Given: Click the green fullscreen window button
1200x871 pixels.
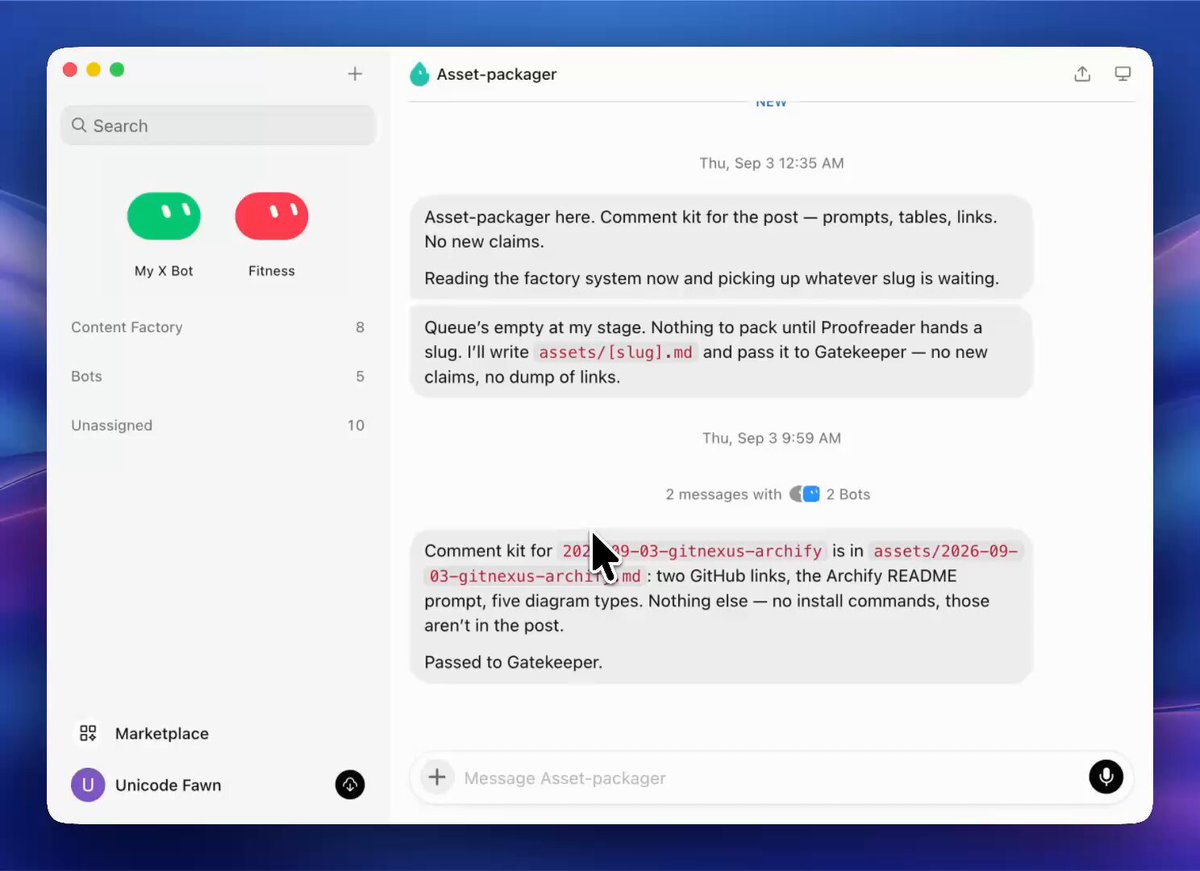Looking at the screenshot, I should click(x=117, y=69).
